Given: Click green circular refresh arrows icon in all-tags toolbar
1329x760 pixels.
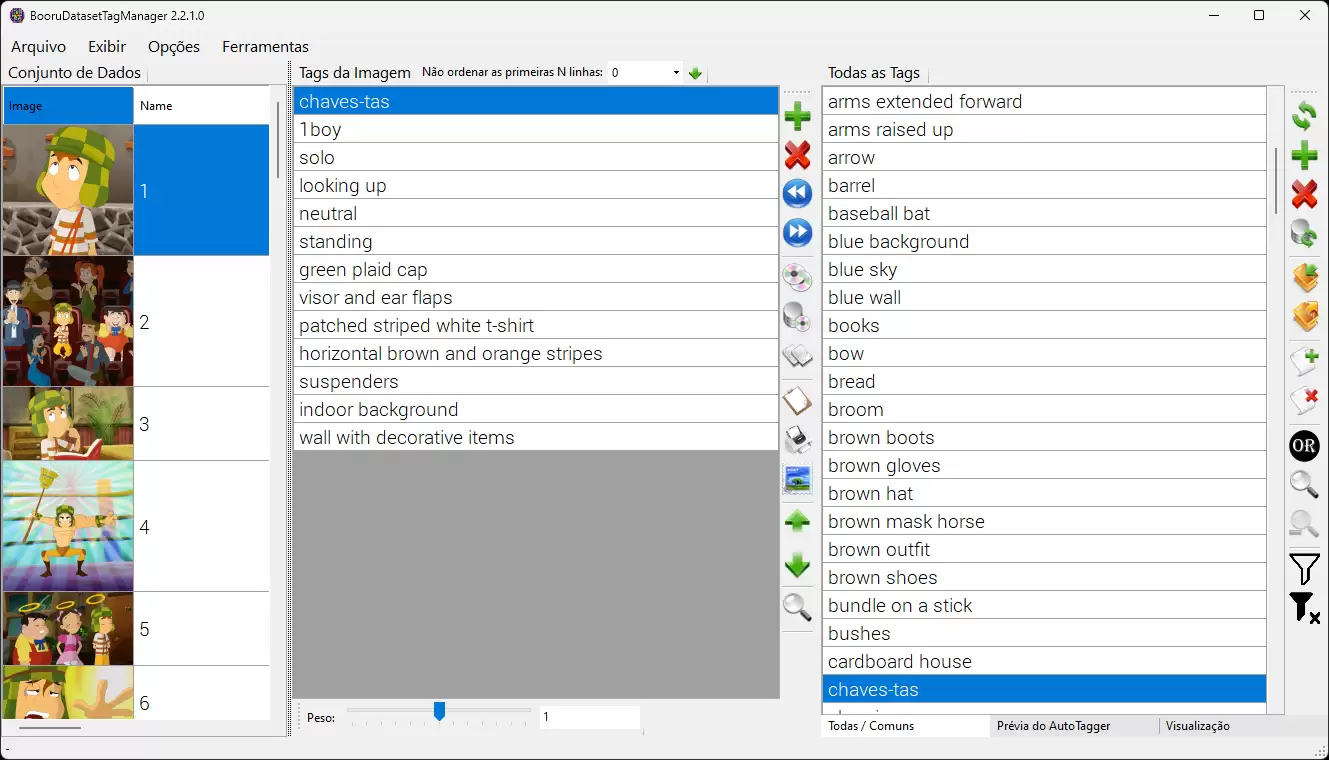Looking at the screenshot, I should pos(1304,116).
